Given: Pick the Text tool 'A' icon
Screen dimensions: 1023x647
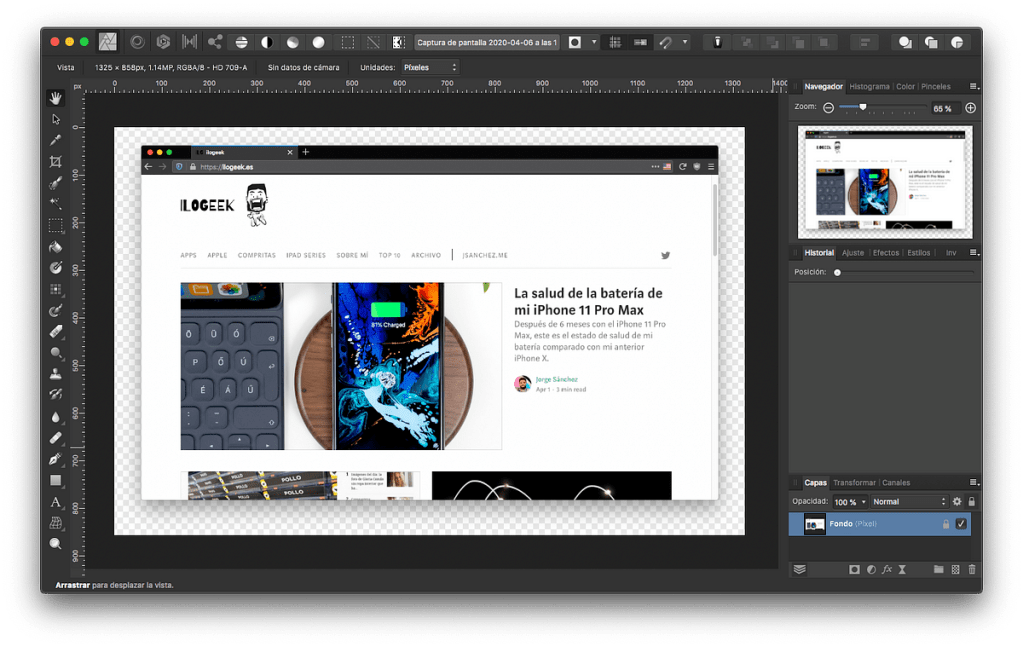Looking at the screenshot, I should [56, 502].
